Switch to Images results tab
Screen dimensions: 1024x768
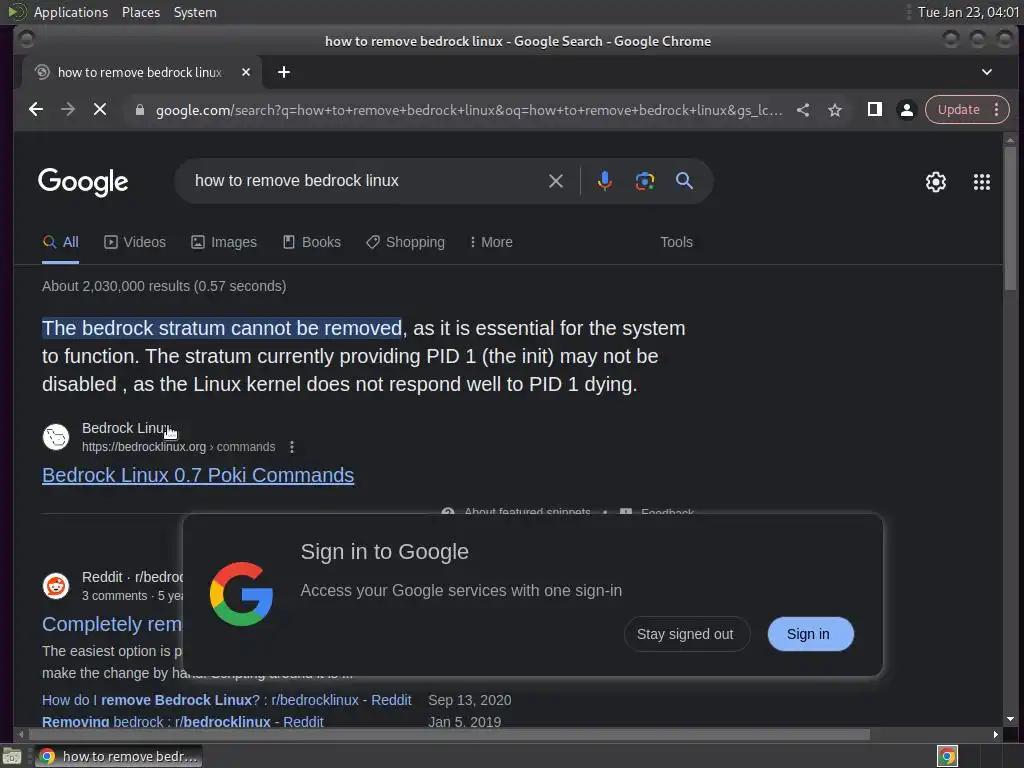(224, 242)
